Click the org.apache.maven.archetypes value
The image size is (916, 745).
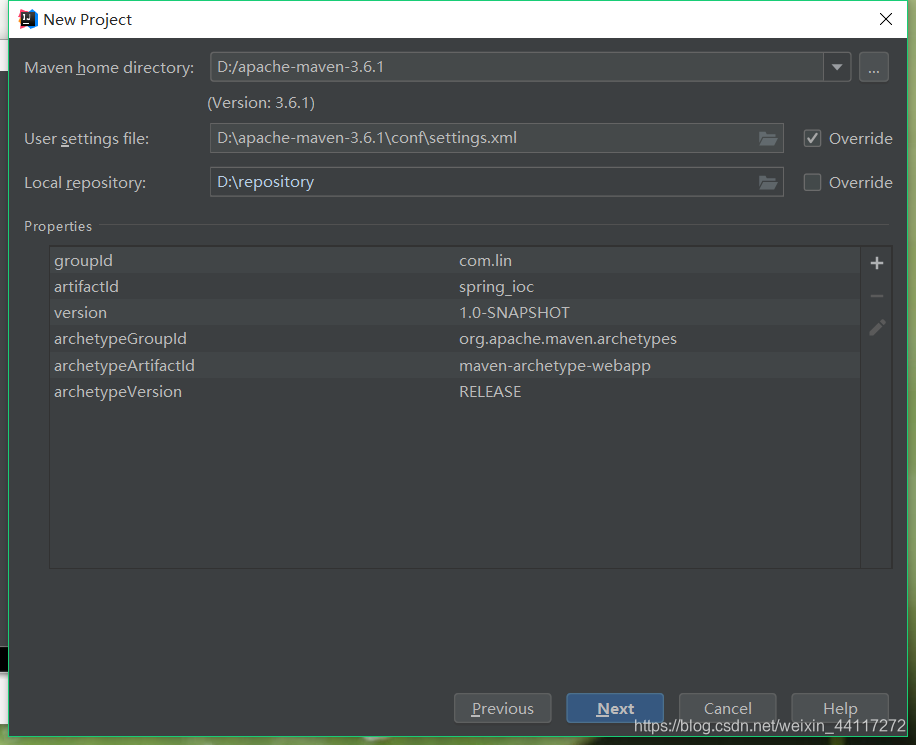568,339
